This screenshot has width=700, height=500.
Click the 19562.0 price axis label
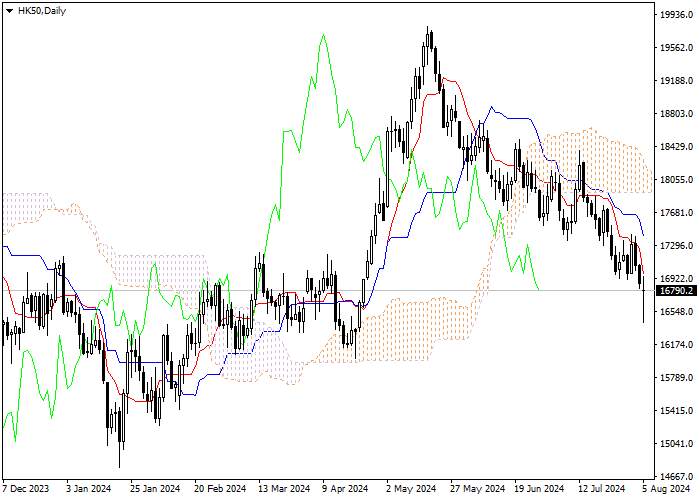(676, 48)
